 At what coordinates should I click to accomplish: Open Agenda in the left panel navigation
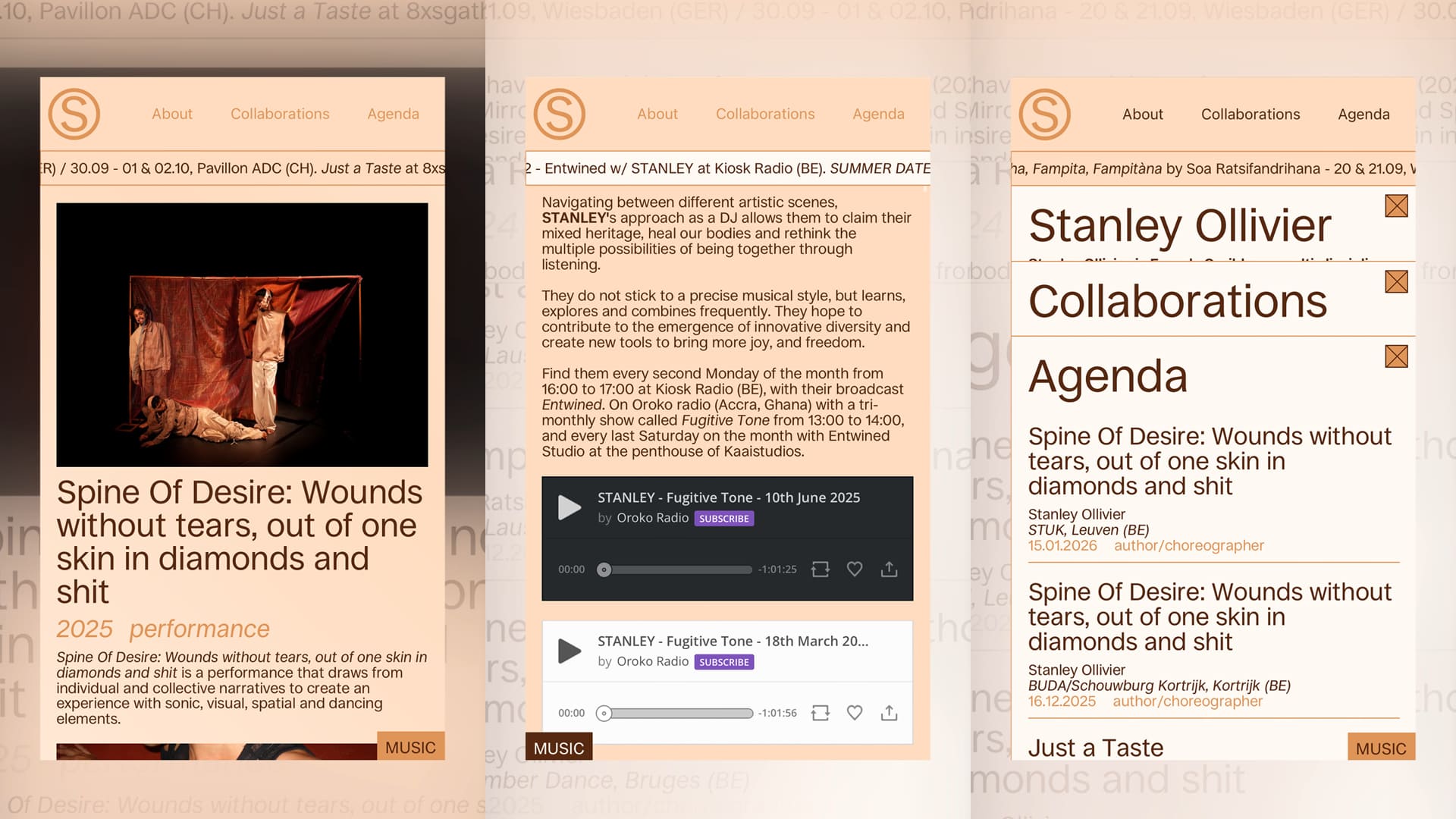tap(393, 114)
